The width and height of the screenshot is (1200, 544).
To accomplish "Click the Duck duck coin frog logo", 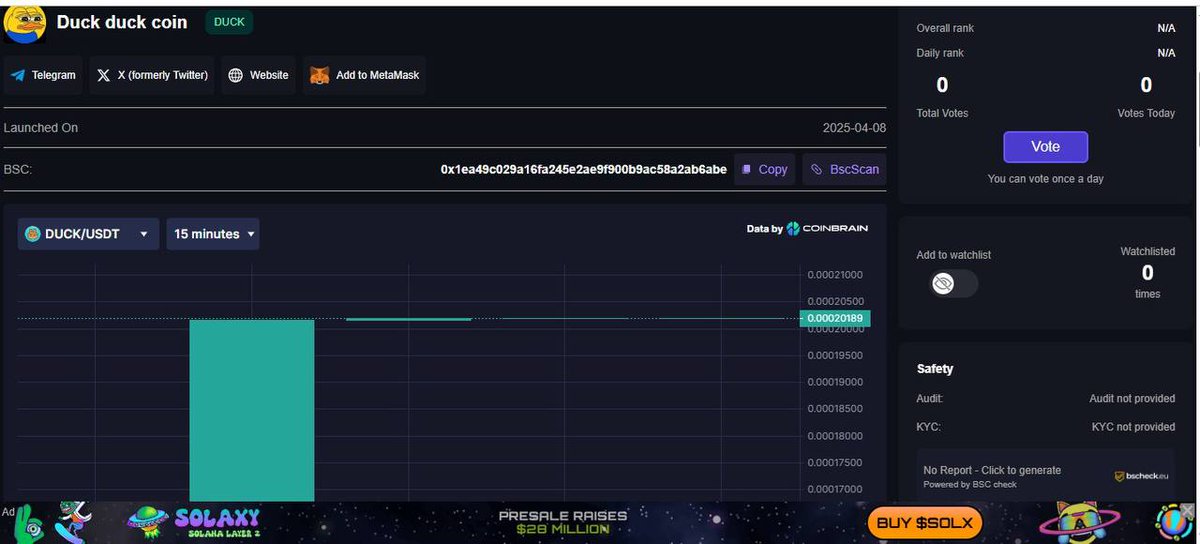I will pyautogui.click(x=24, y=24).
